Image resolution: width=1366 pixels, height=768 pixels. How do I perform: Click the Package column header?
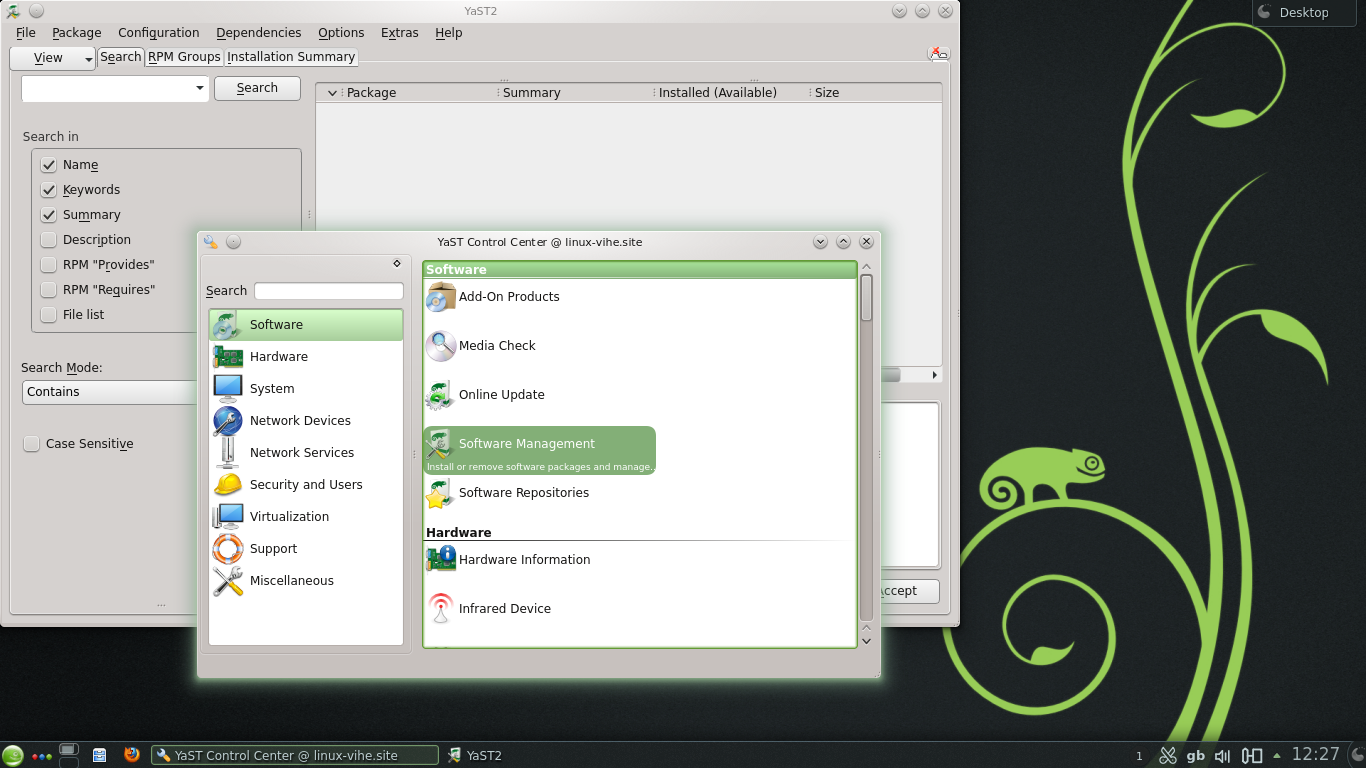(371, 93)
